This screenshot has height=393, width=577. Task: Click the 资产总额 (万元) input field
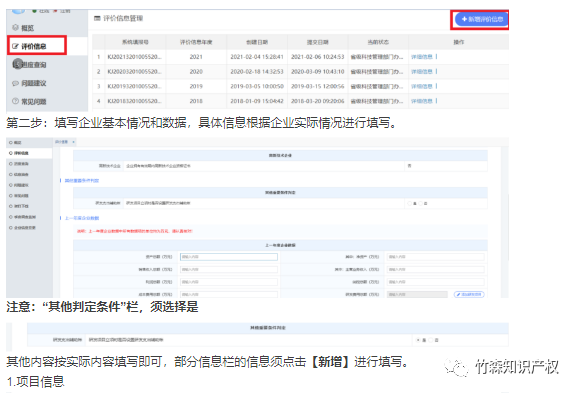pyautogui.click(x=229, y=257)
